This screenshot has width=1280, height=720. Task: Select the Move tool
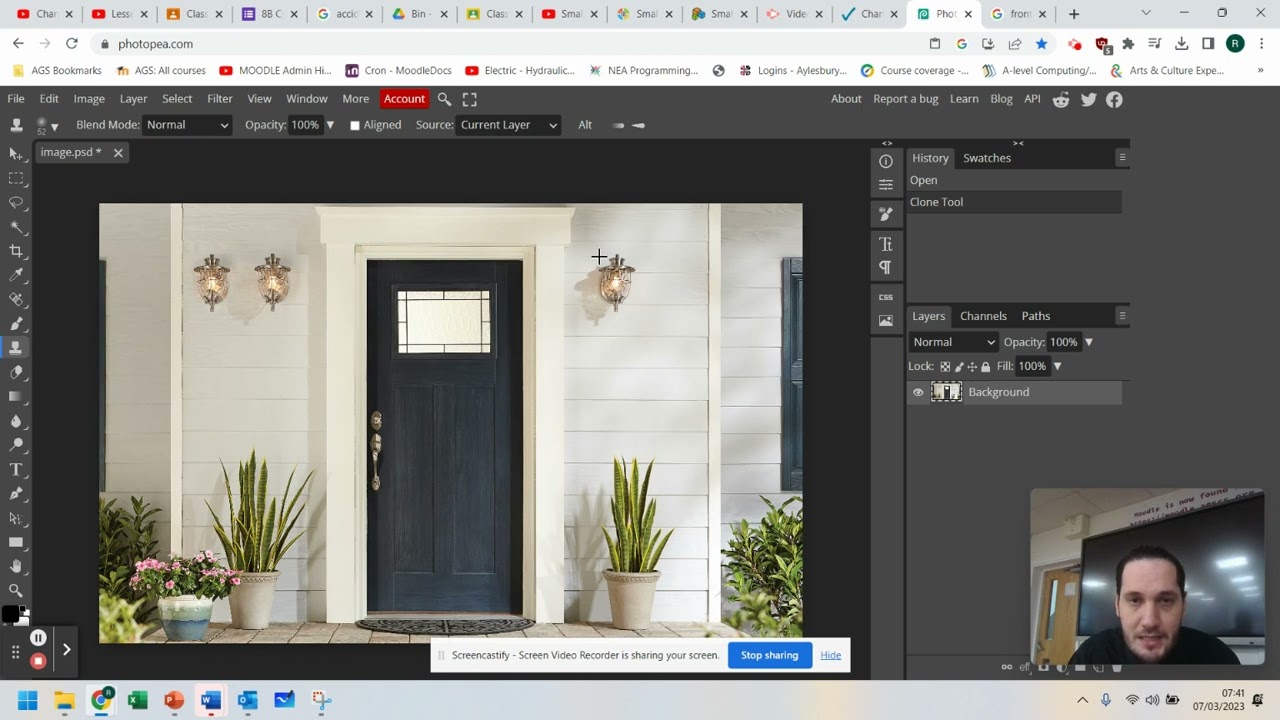(16, 153)
